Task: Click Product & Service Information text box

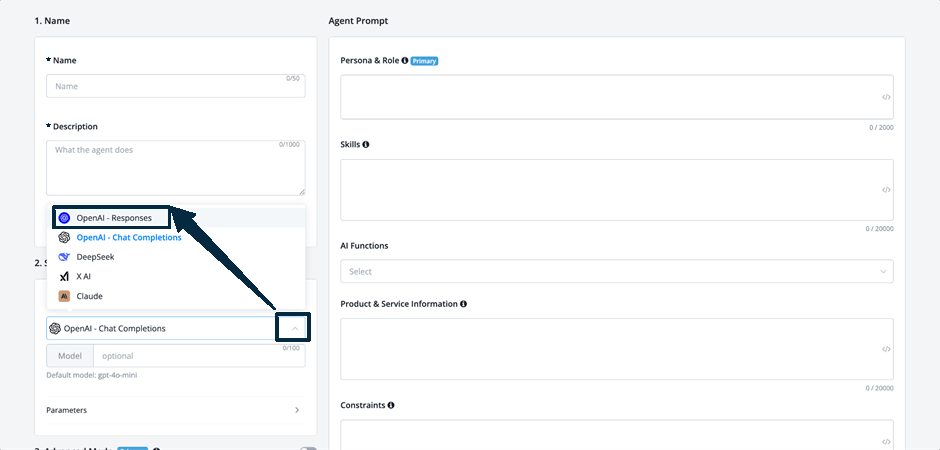Action: point(617,349)
